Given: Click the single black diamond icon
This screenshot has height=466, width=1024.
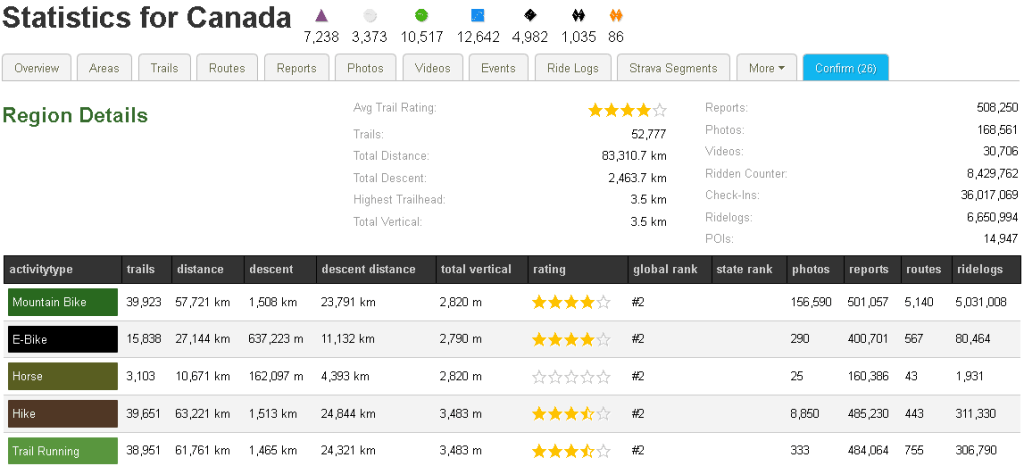Looking at the screenshot, I should pos(529,15).
